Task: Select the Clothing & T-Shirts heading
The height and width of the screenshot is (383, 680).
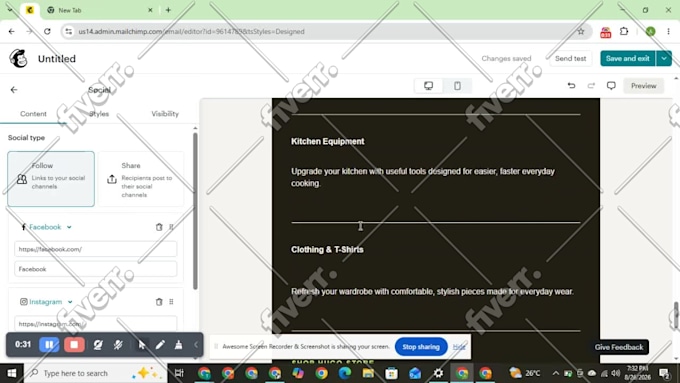Action: [x=327, y=249]
